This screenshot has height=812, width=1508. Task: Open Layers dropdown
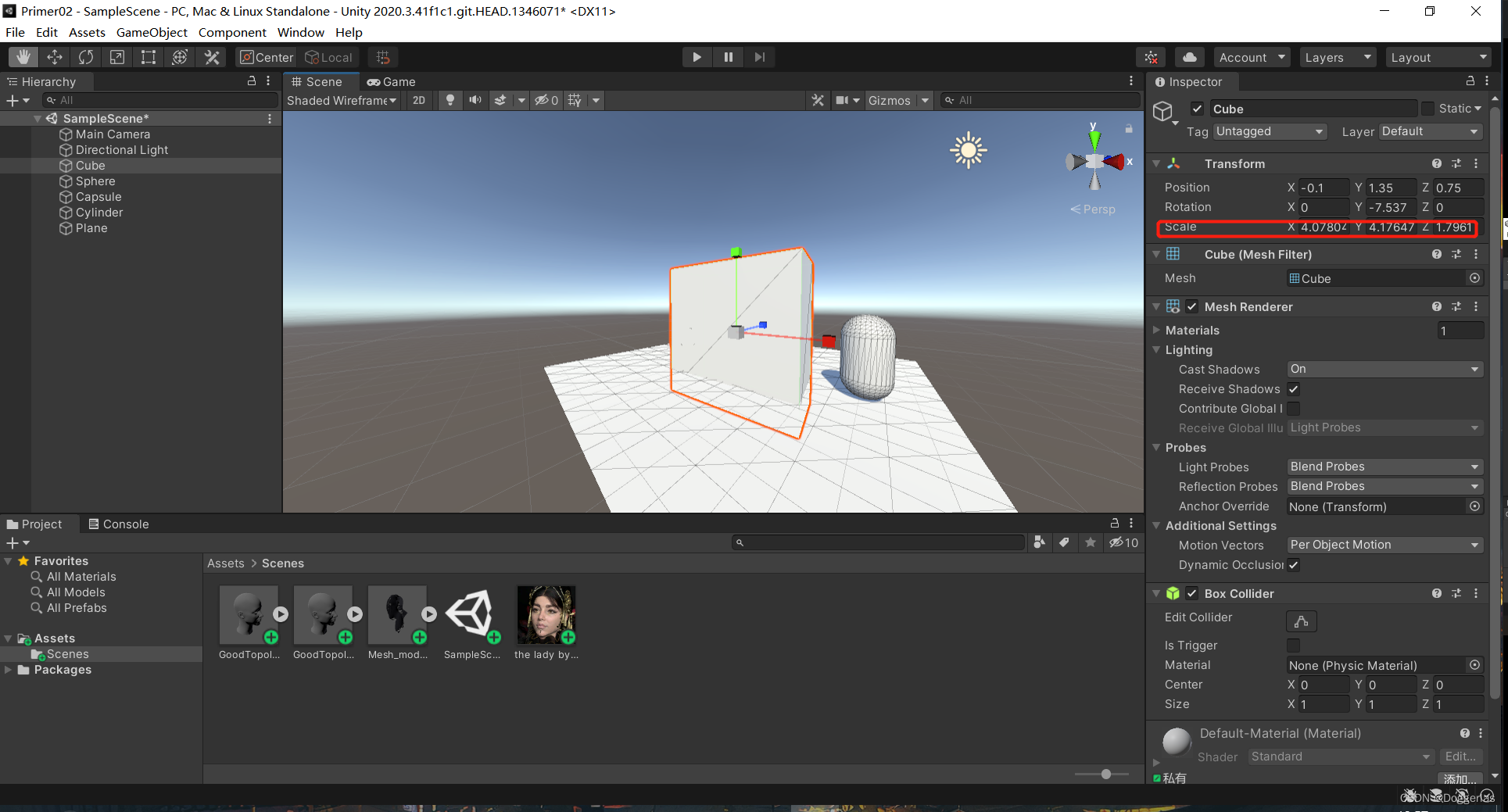click(x=1338, y=58)
